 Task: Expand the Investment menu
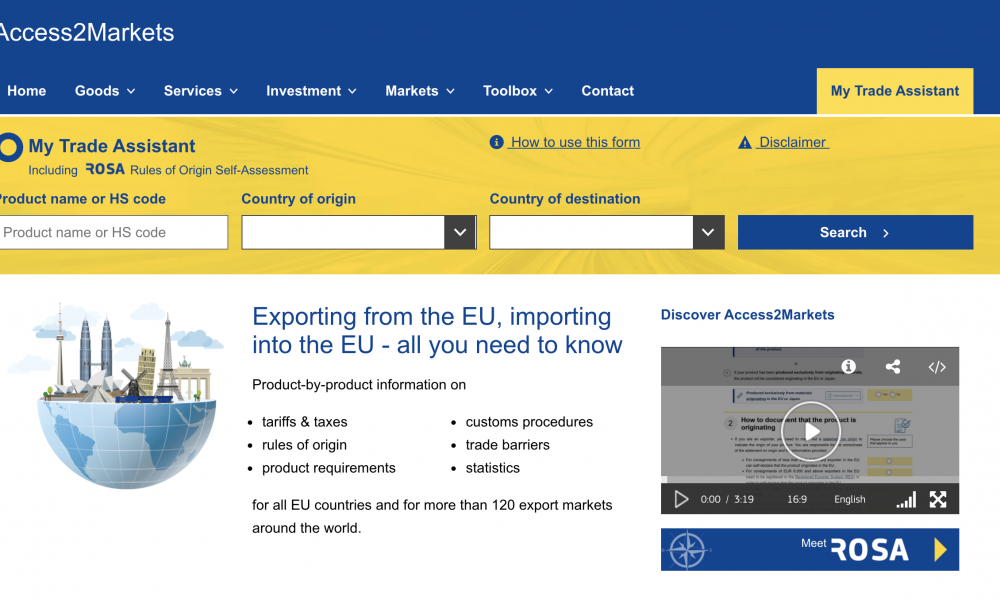(x=311, y=91)
